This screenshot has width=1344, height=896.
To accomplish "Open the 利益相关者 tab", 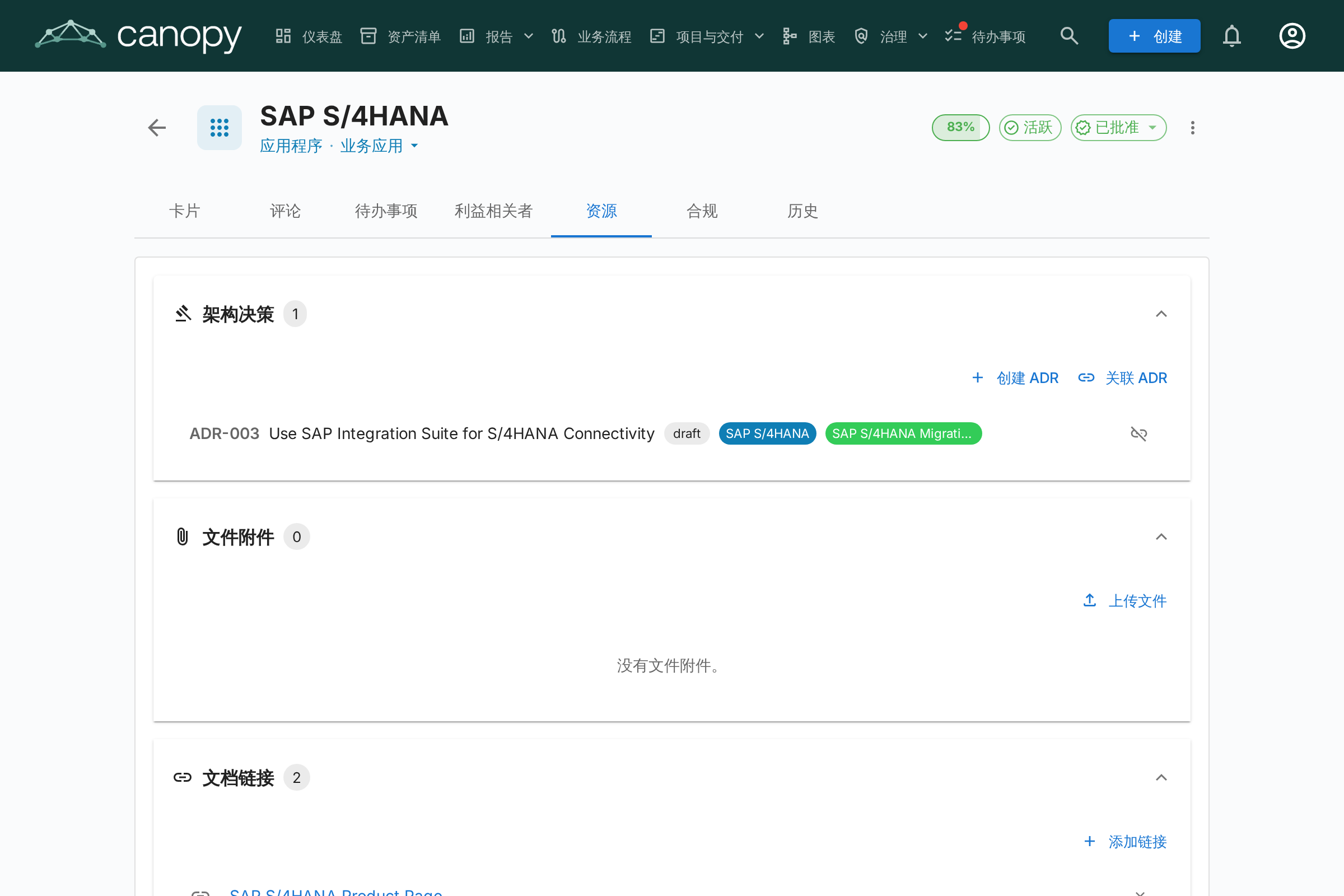I will [x=494, y=211].
